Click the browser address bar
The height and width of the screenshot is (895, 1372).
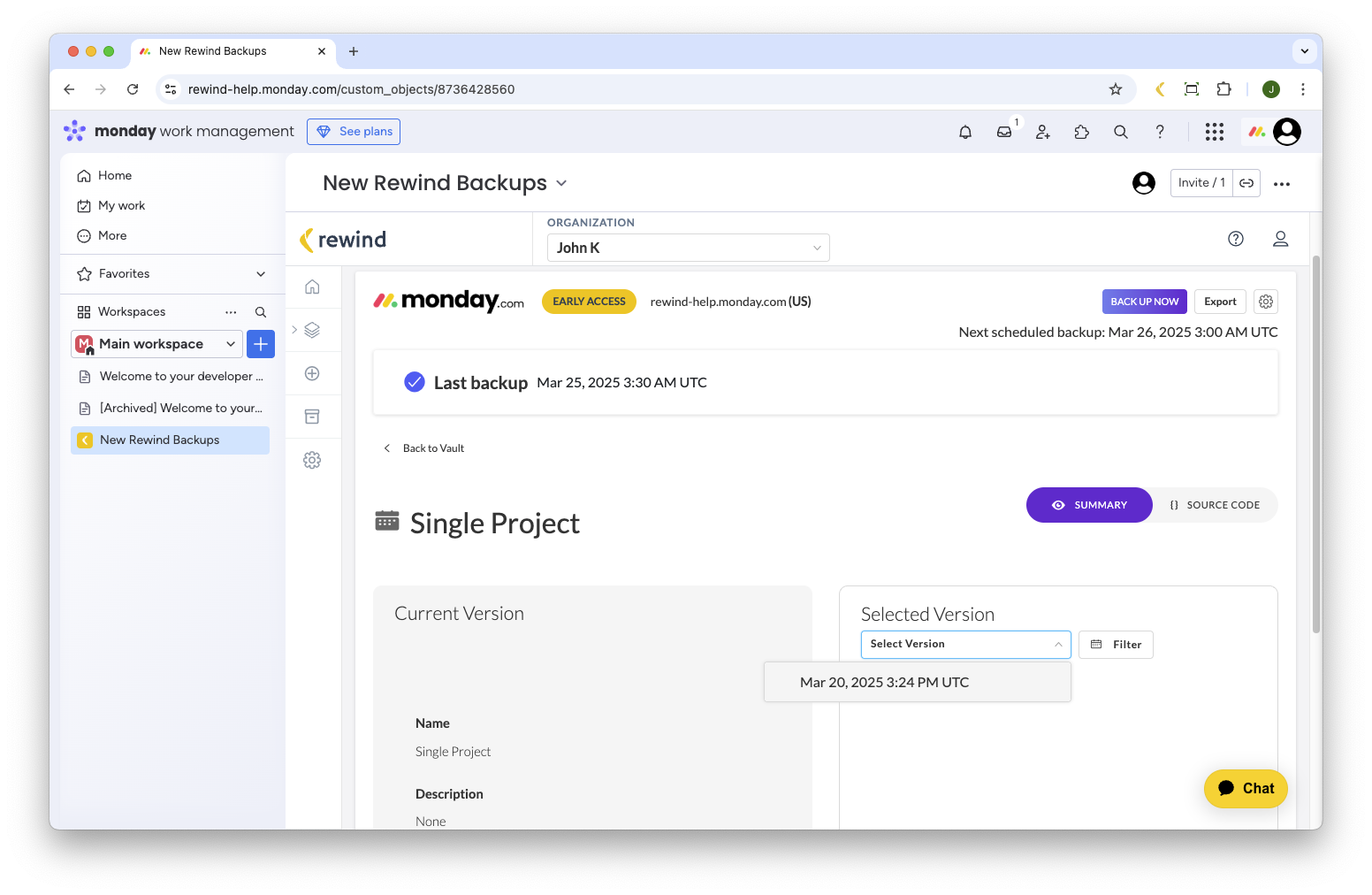(x=645, y=89)
